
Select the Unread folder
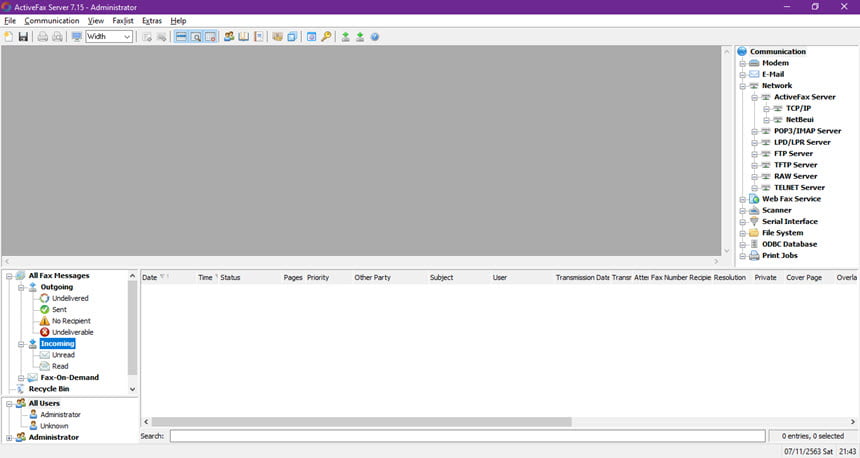(x=63, y=355)
